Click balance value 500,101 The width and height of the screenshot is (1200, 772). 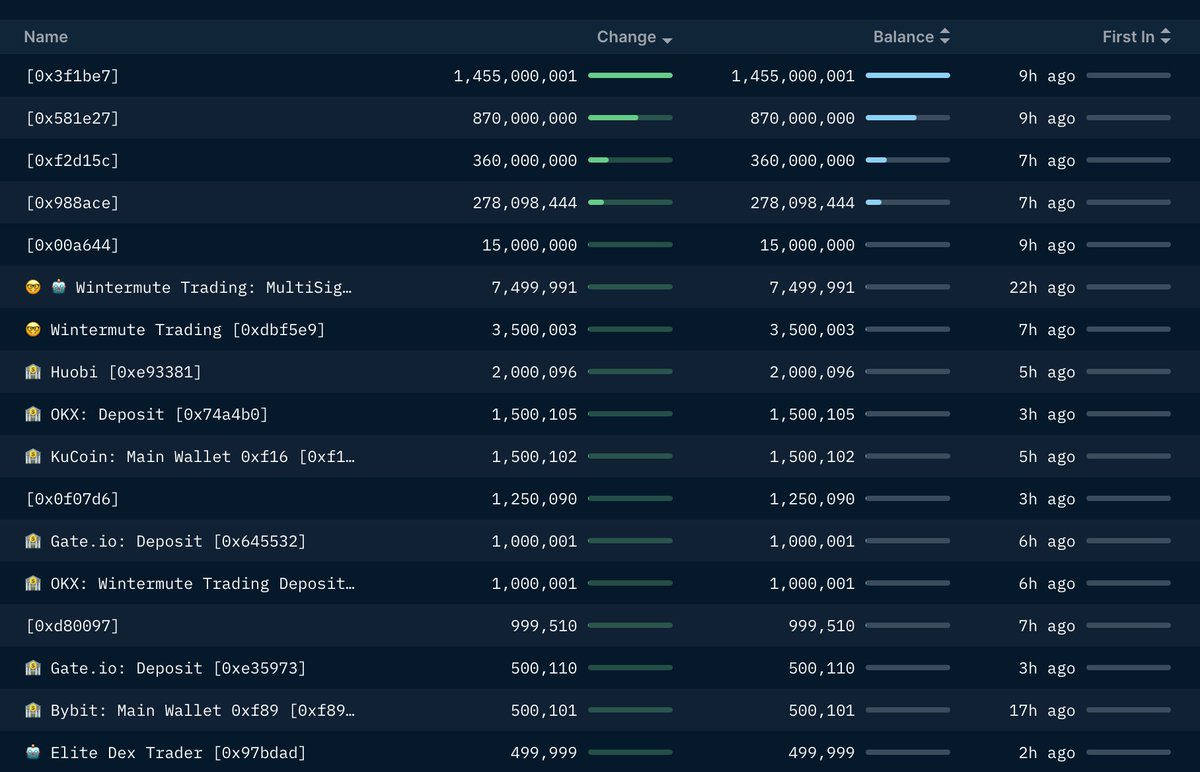tap(822, 711)
